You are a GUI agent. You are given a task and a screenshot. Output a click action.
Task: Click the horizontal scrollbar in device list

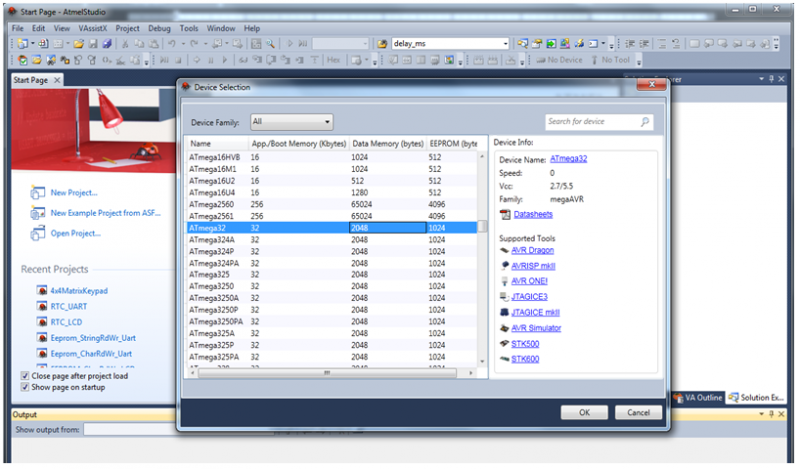click(327, 373)
